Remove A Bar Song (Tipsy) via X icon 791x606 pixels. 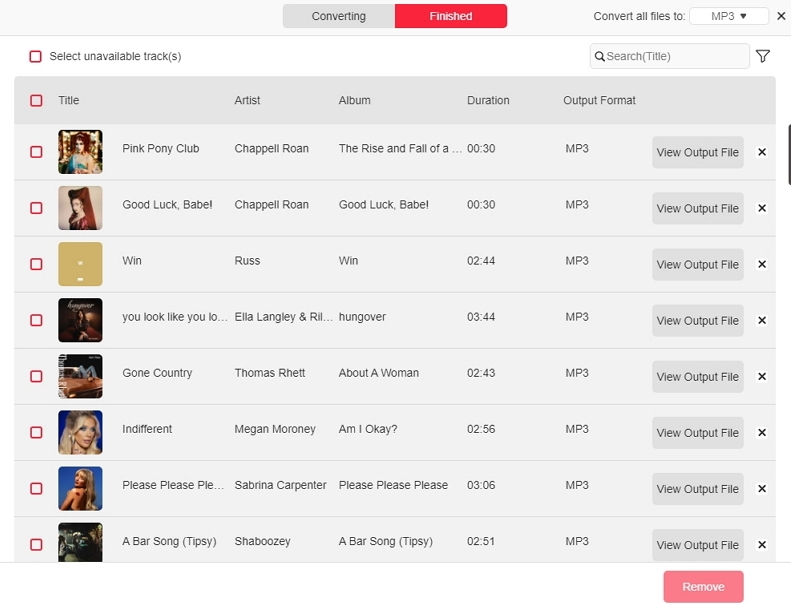click(762, 544)
